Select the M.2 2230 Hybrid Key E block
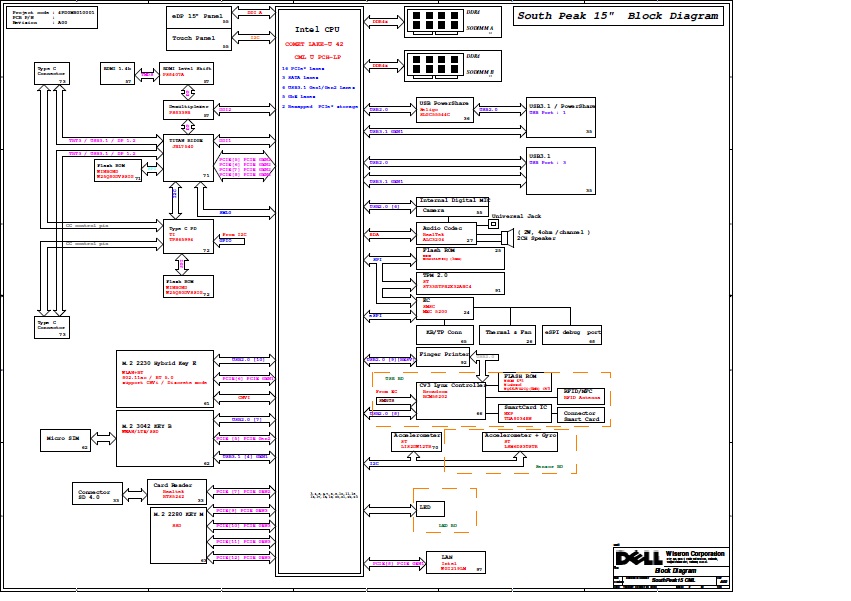851x601 pixels. point(165,379)
